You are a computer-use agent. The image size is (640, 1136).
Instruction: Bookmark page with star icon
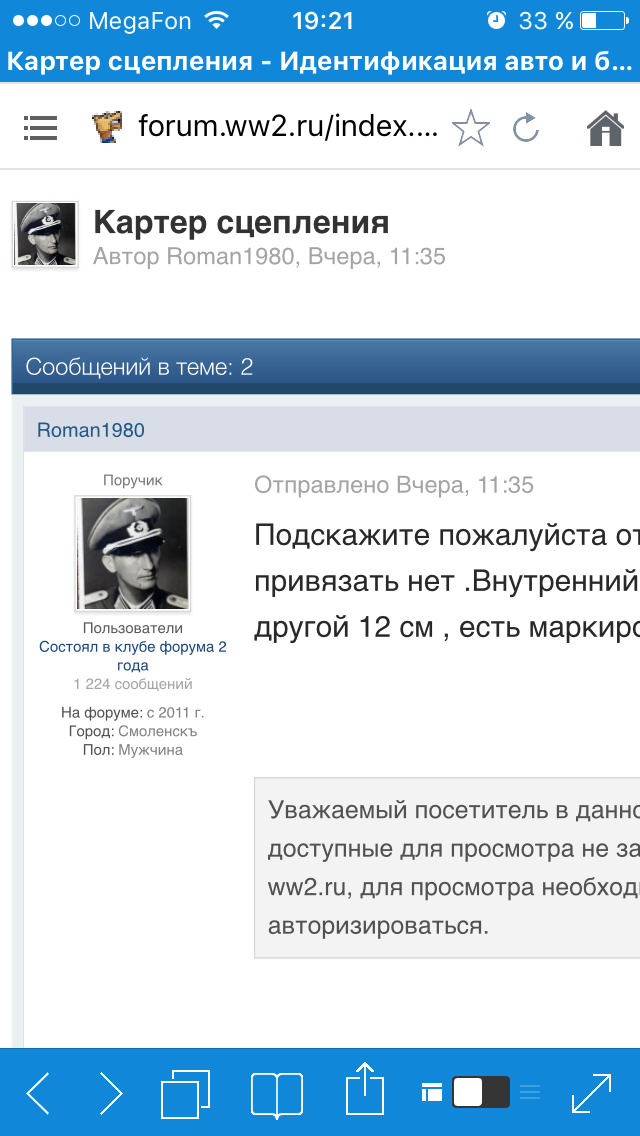click(471, 127)
